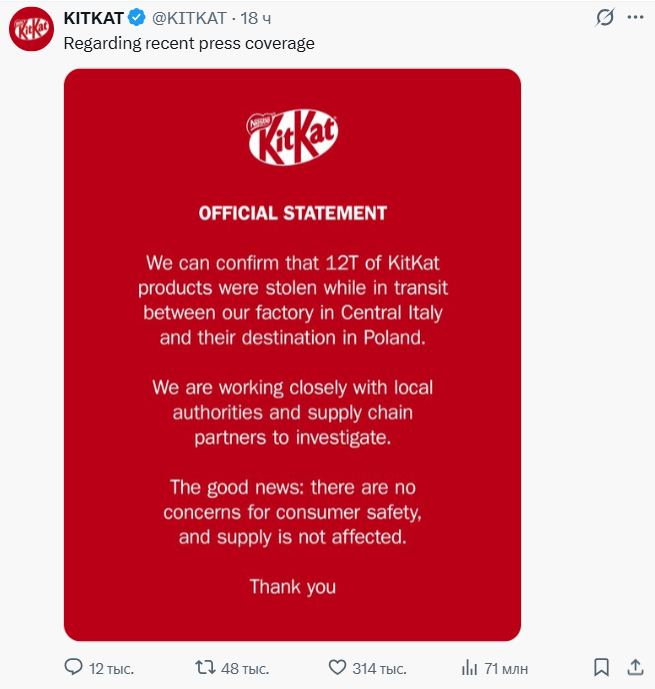Image resolution: width=655 pixels, height=689 pixels.
Task: Click the blue verified badge
Action: tap(136, 18)
